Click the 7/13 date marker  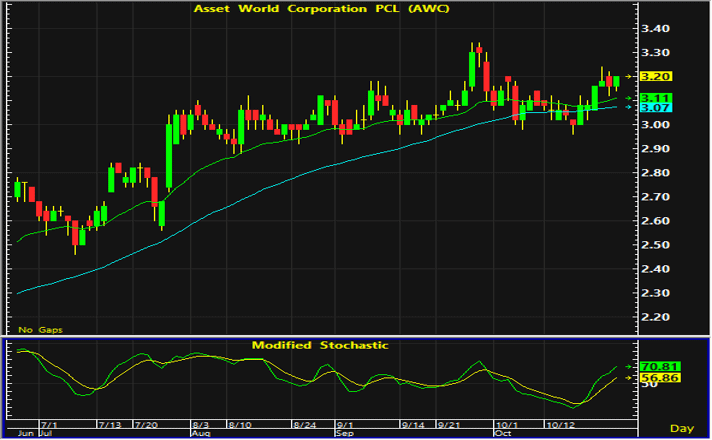[110, 425]
